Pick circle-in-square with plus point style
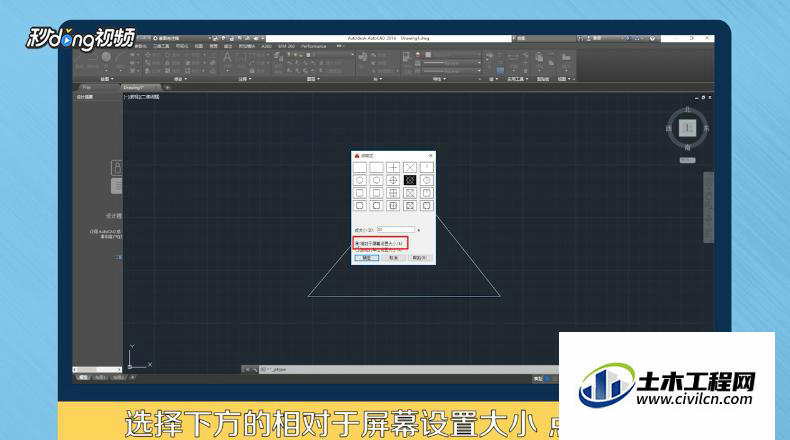Viewport: 790px width, 440px height. [393, 206]
